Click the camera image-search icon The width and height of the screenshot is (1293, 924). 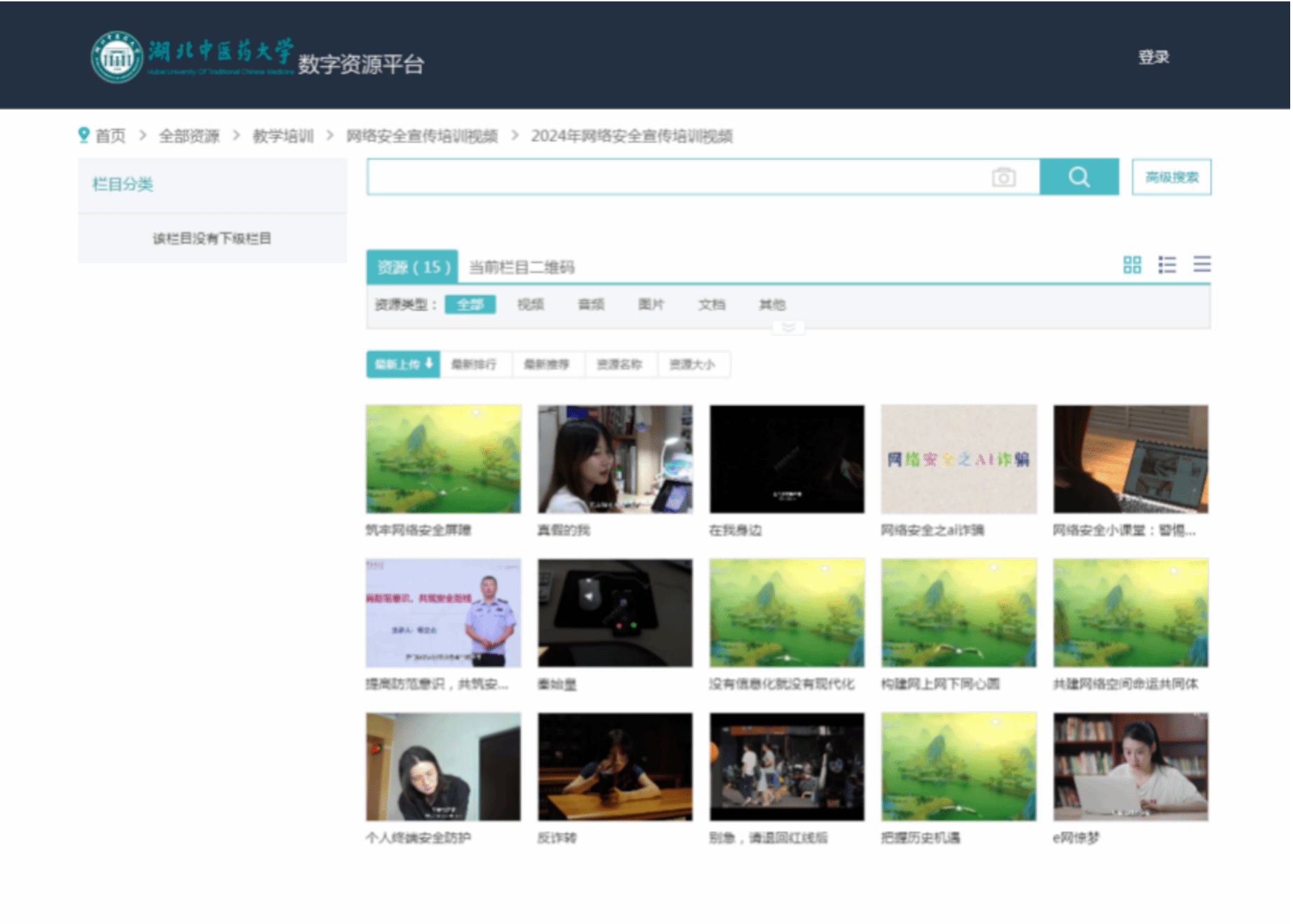tap(1003, 177)
